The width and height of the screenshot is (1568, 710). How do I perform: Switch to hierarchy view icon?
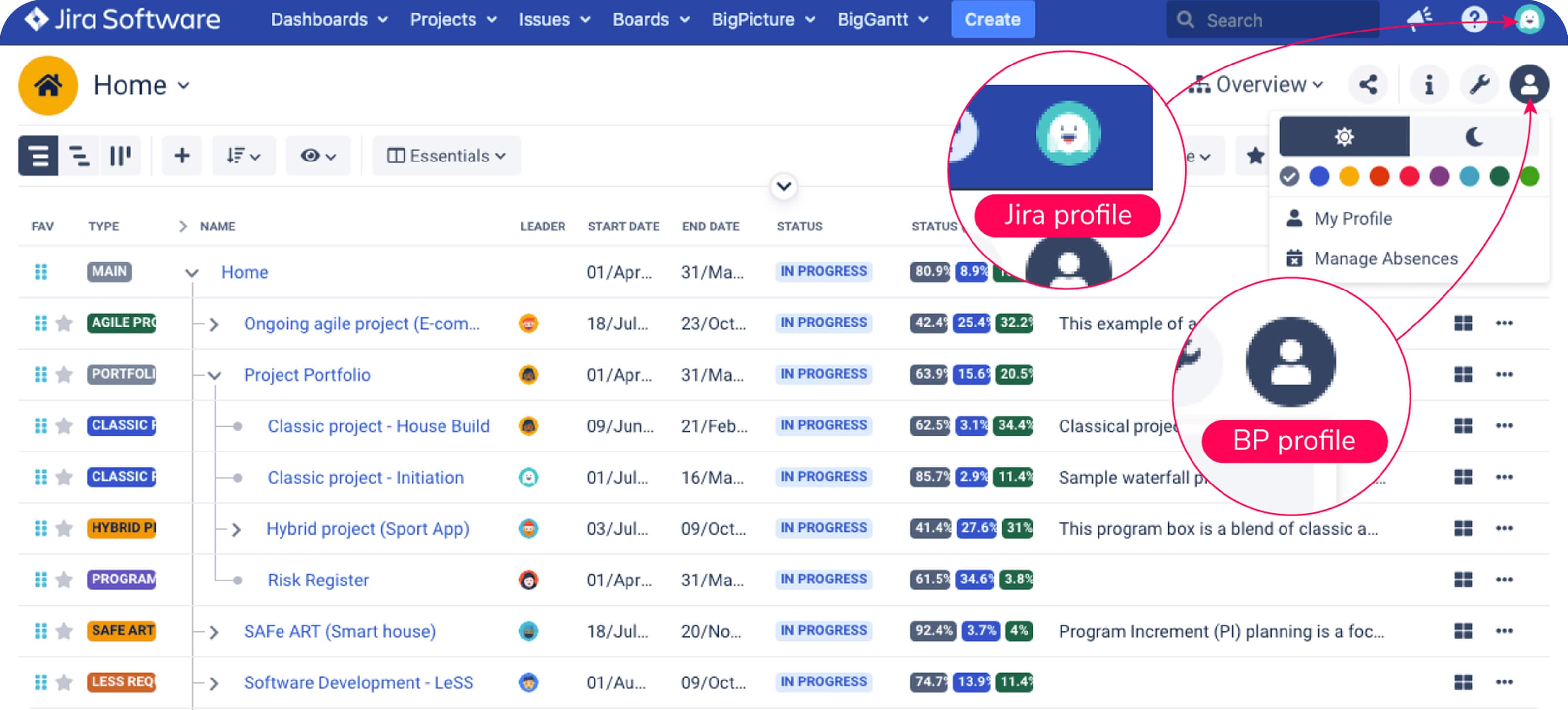[79, 156]
